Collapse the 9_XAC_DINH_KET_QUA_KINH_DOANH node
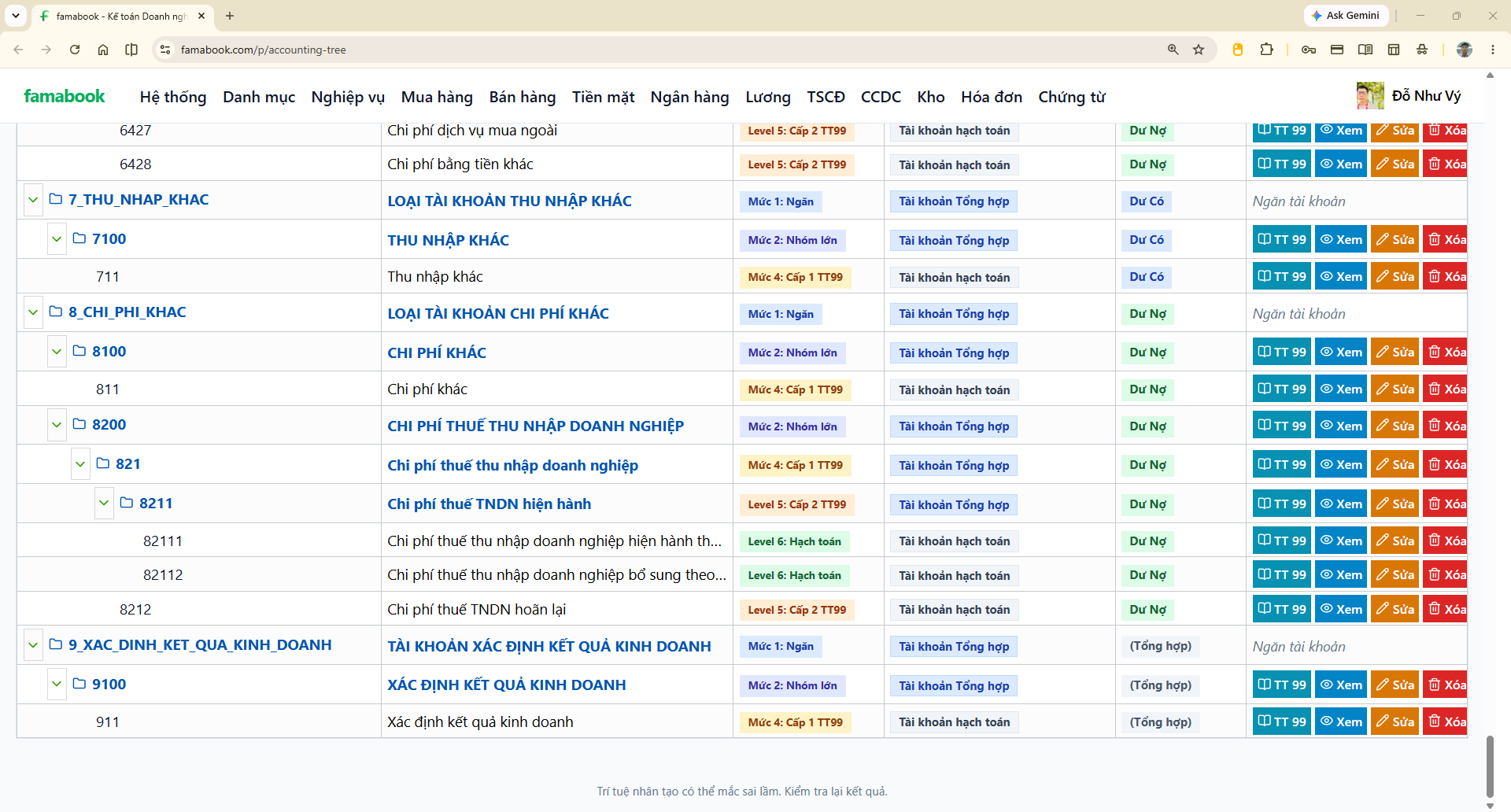Image resolution: width=1511 pixels, height=812 pixels. pyautogui.click(x=33, y=645)
